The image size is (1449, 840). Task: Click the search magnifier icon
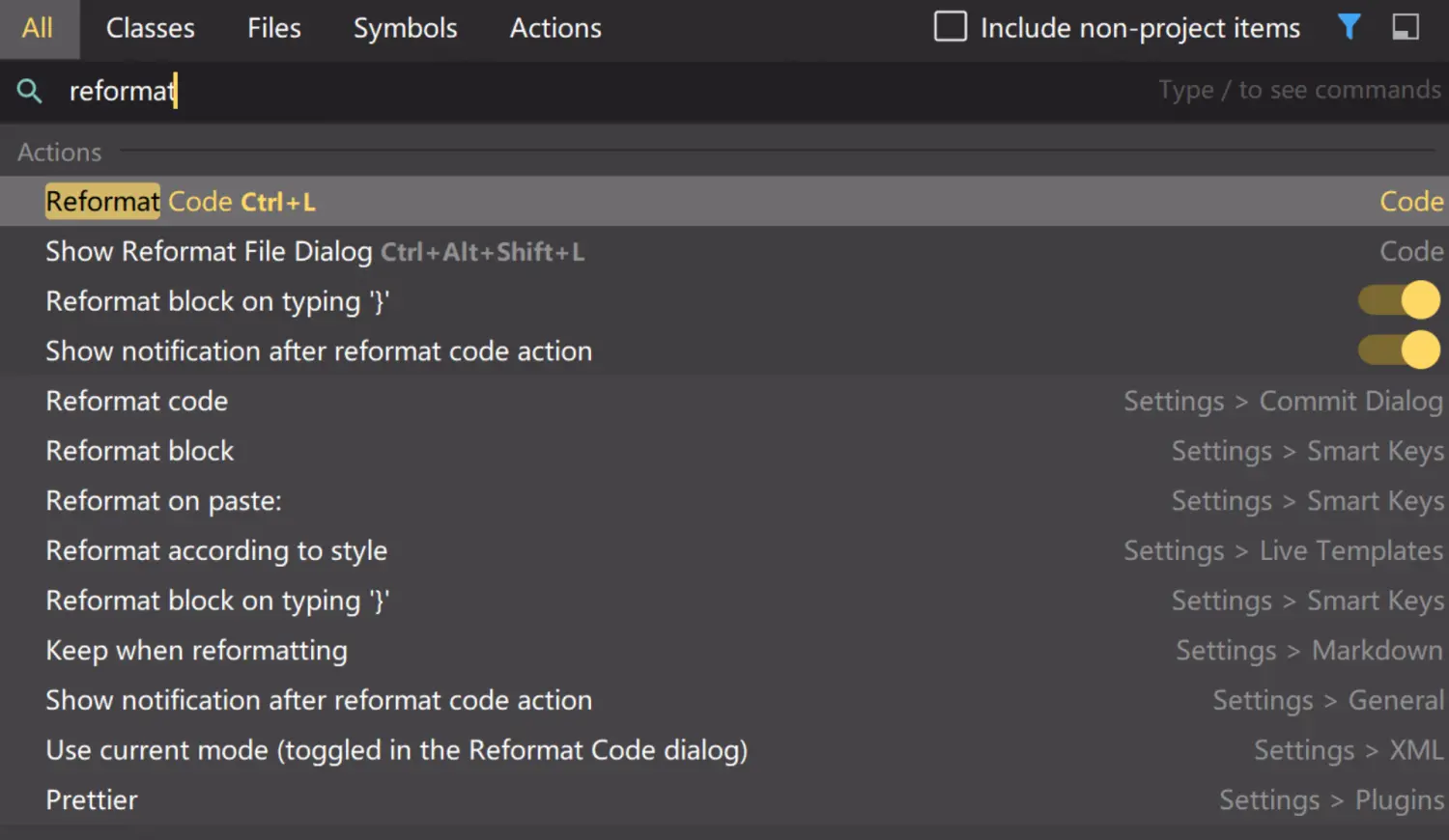tap(29, 91)
